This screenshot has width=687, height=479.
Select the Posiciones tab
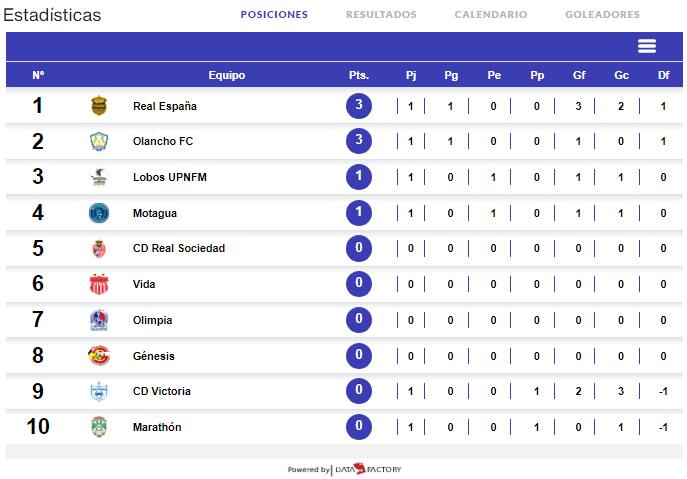(274, 15)
